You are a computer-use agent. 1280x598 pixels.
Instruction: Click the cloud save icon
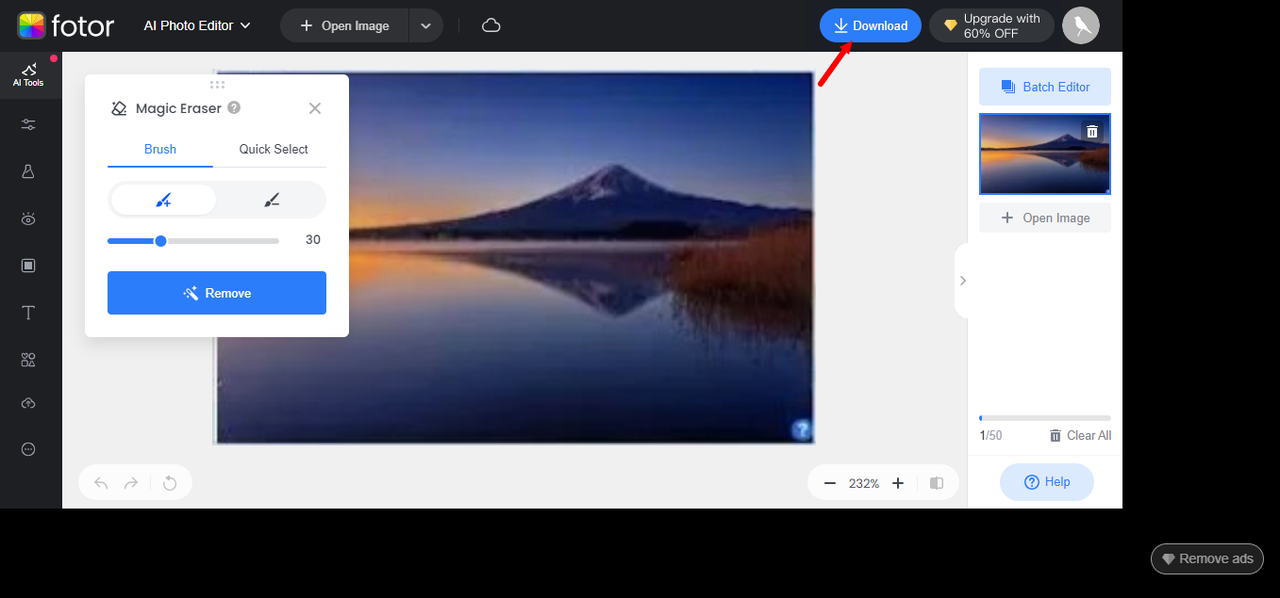(x=491, y=25)
